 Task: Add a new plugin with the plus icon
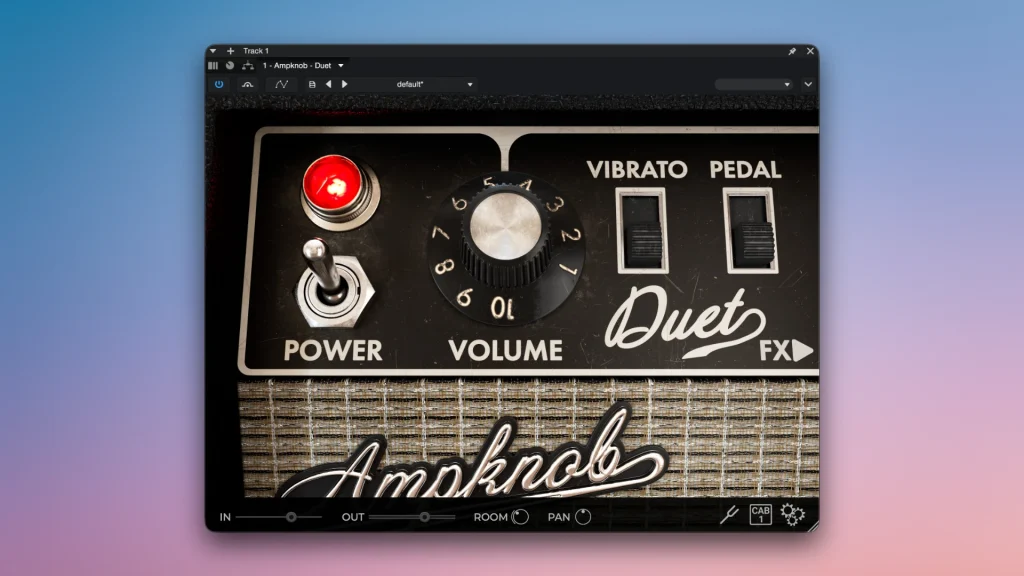coord(231,51)
